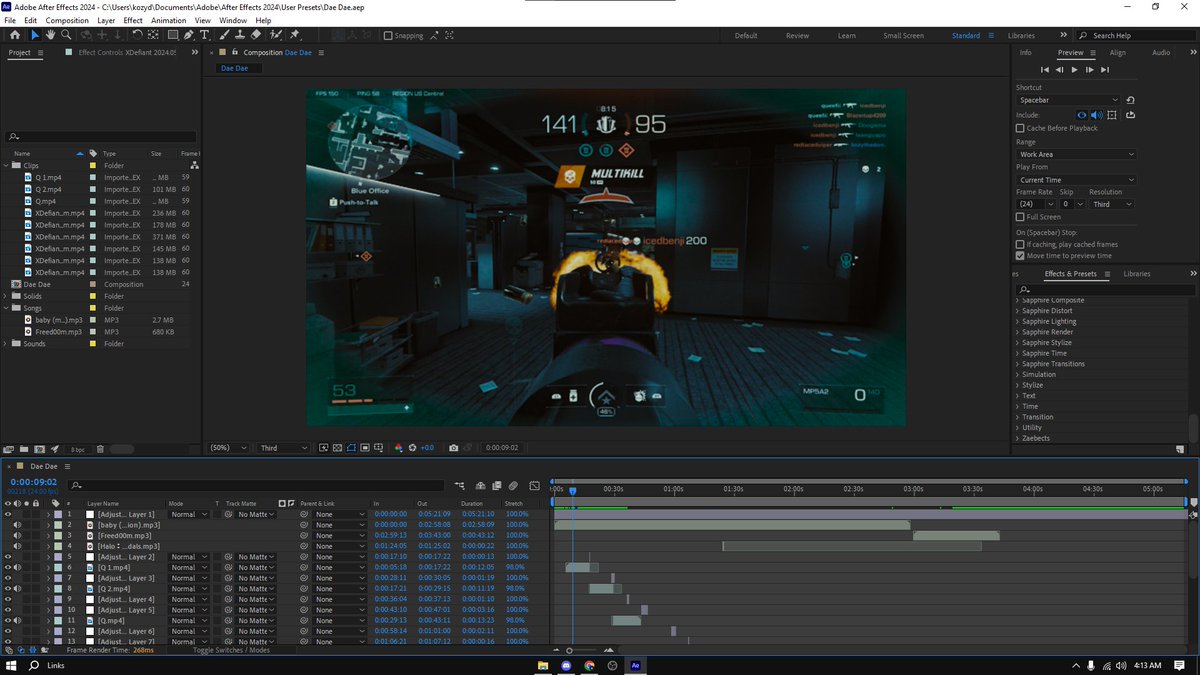
Task: Open Play From Current Time dropdown
Action: tap(1076, 180)
